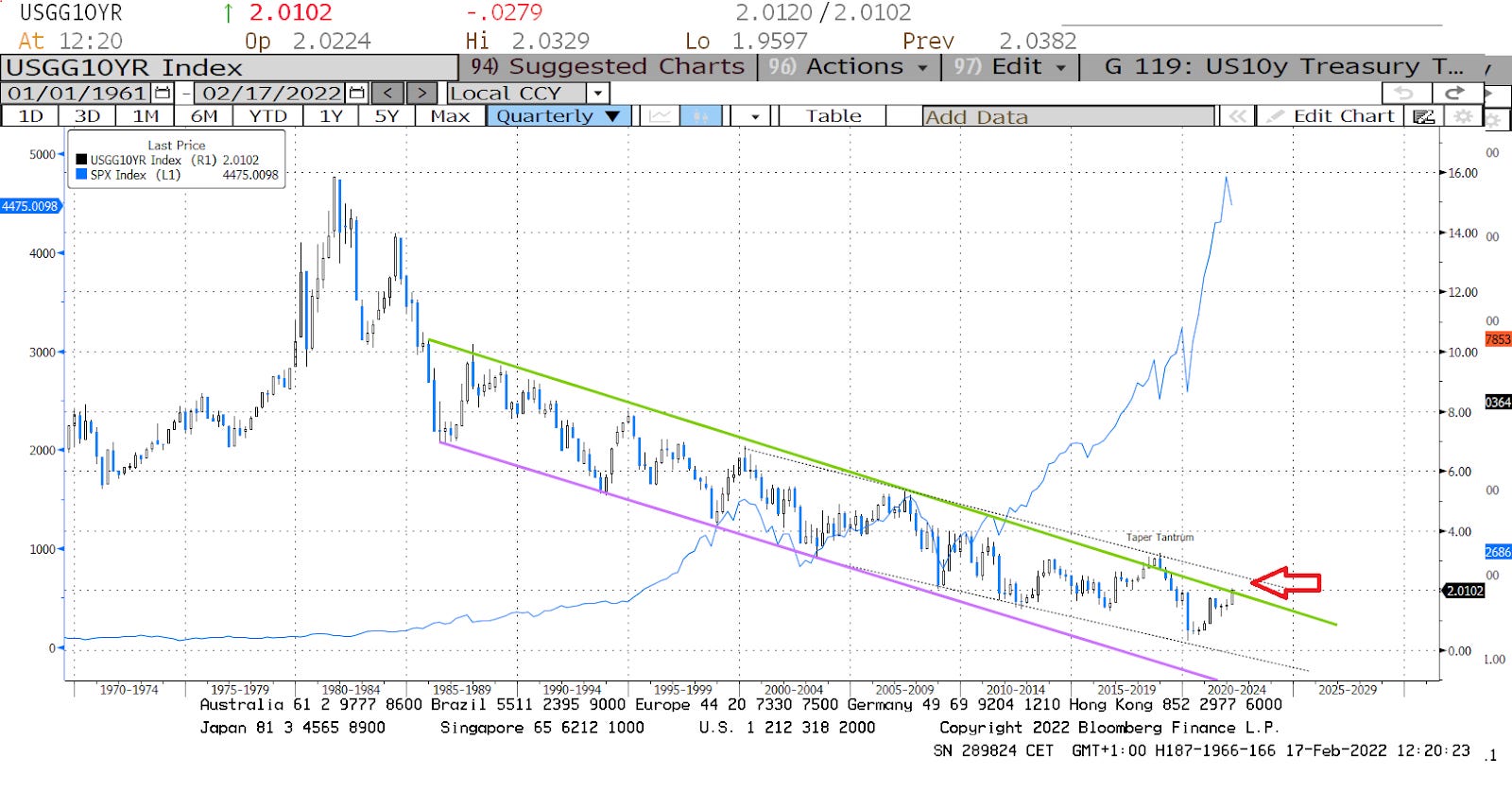Image resolution: width=1512 pixels, height=809 pixels.
Task: Select the 1D range tab
Action: tap(31, 115)
